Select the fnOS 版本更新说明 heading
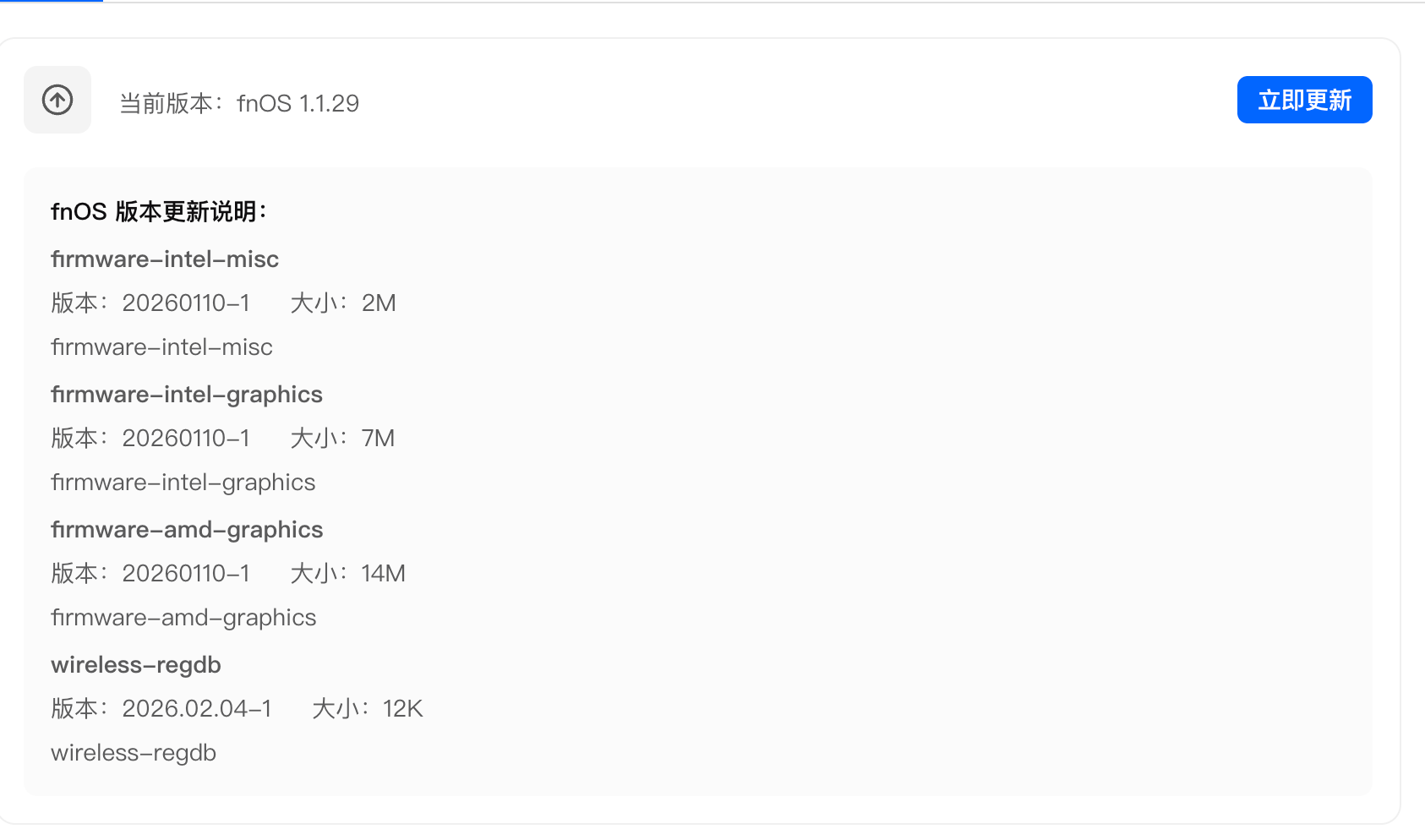This screenshot has height=840, width=1425. click(x=159, y=211)
